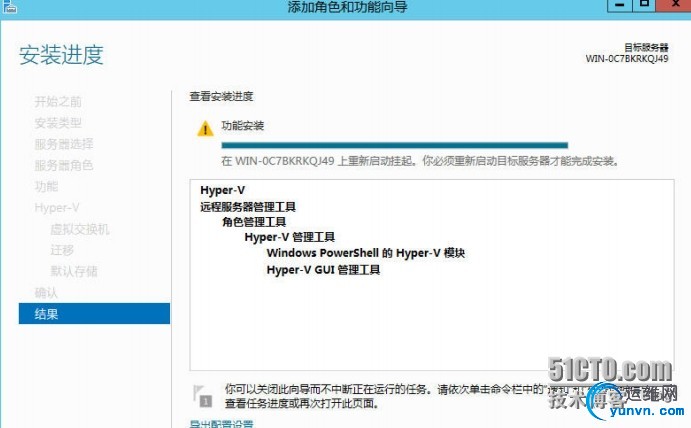Select Hyper-V root entry in results list
Viewport: 691px width, 428px height.
pyautogui.click(x=223, y=190)
